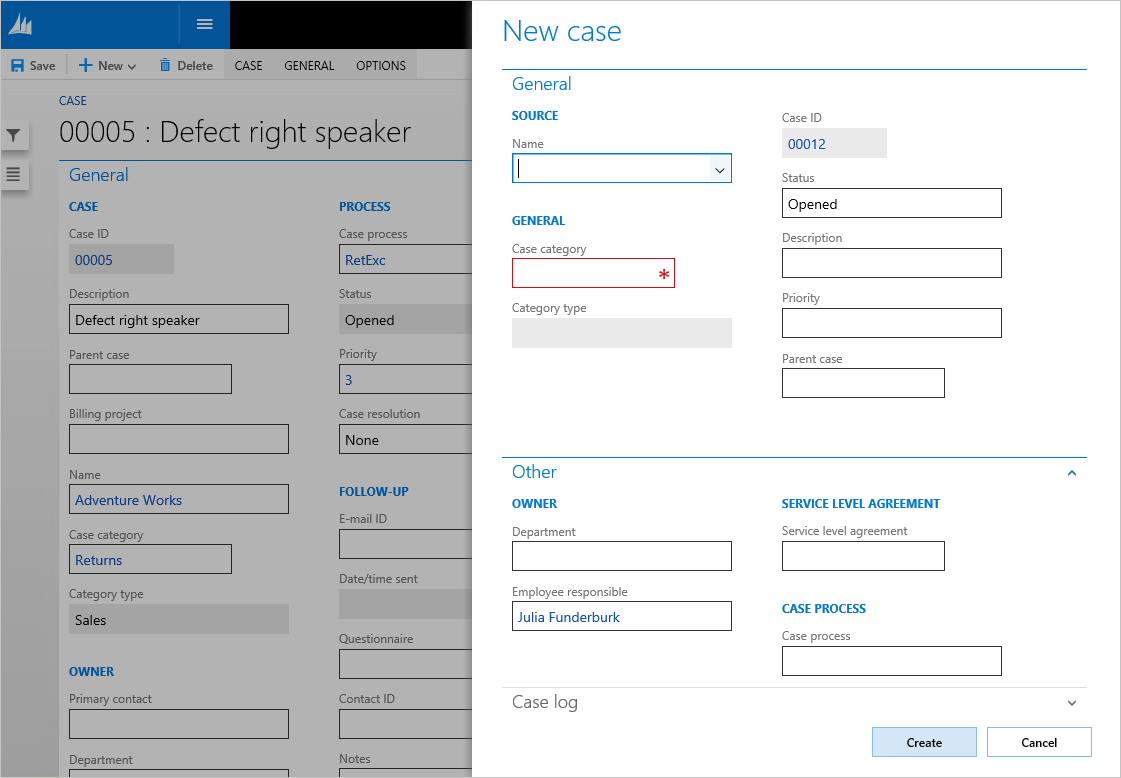The image size is (1121, 778).
Task: Click the Priority 3 field
Action: [405, 379]
